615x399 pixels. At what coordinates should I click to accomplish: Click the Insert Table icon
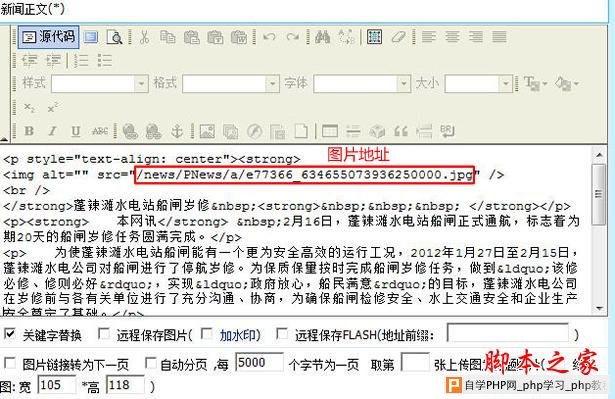329,131
